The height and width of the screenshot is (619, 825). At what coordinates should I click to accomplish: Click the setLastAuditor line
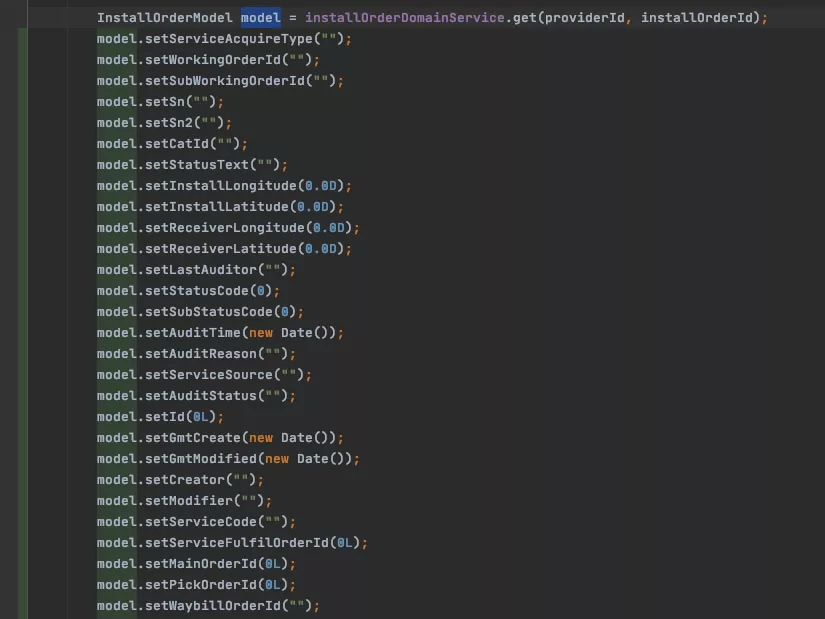[196, 270]
